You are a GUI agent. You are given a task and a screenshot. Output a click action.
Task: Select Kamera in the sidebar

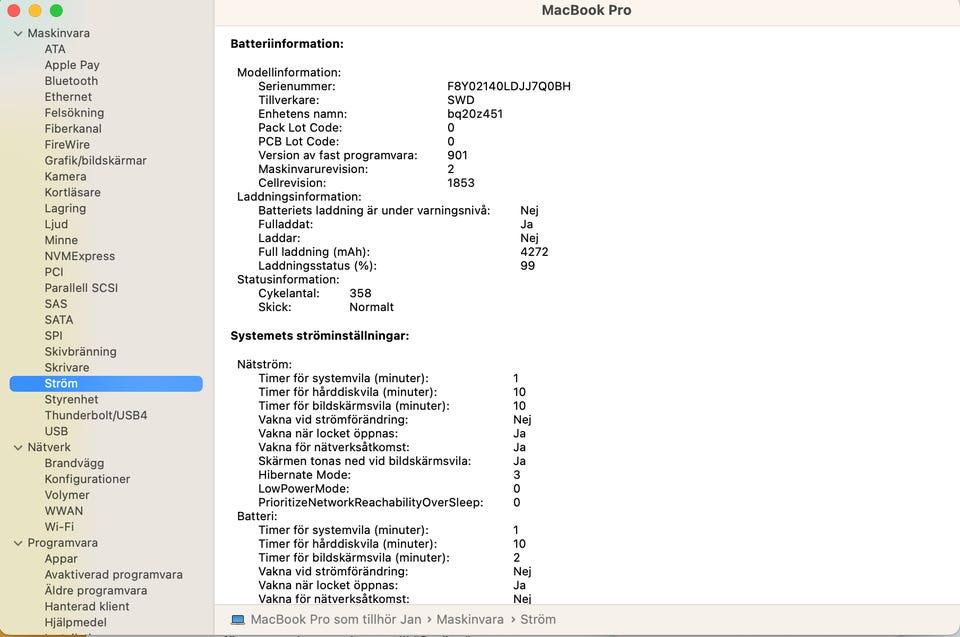point(65,176)
